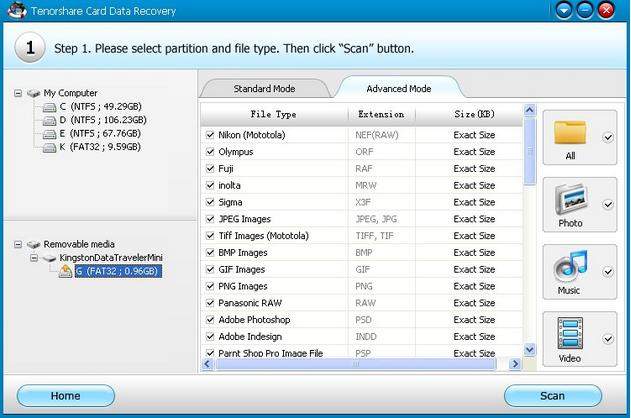Uncheck the Nikon (Mototola) file type
Viewport: 631px width, 418px height.
click(x=210, y=135)
